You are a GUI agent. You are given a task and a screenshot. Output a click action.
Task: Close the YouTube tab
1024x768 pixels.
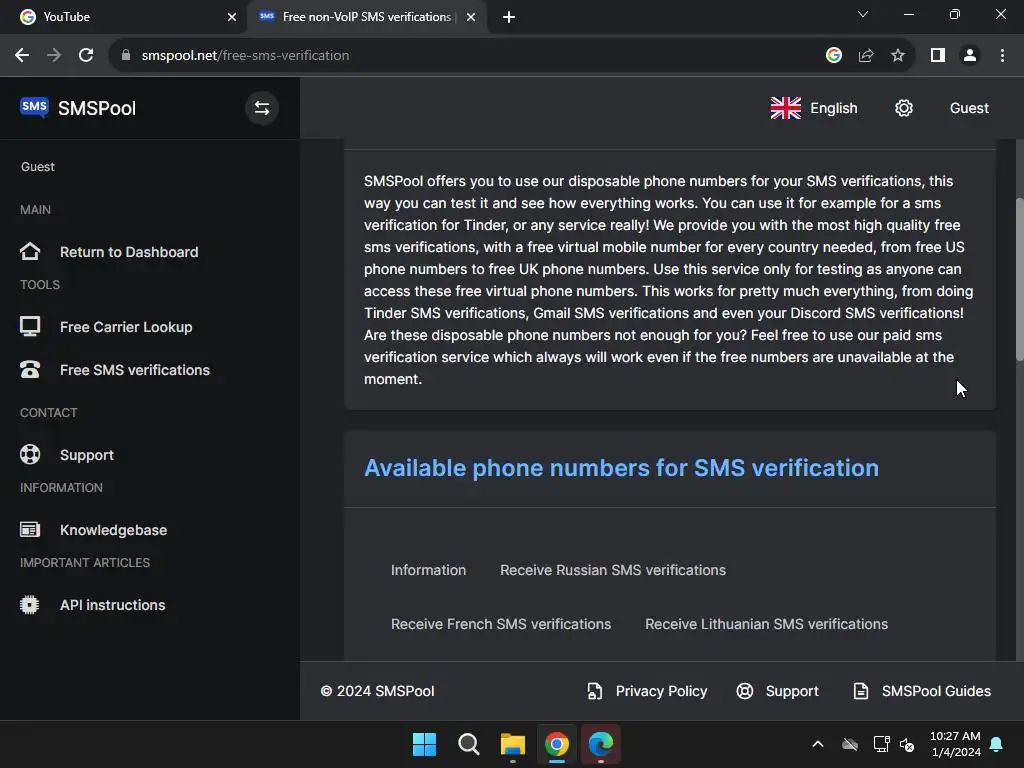pyautogui.click(x=232, y=17)
